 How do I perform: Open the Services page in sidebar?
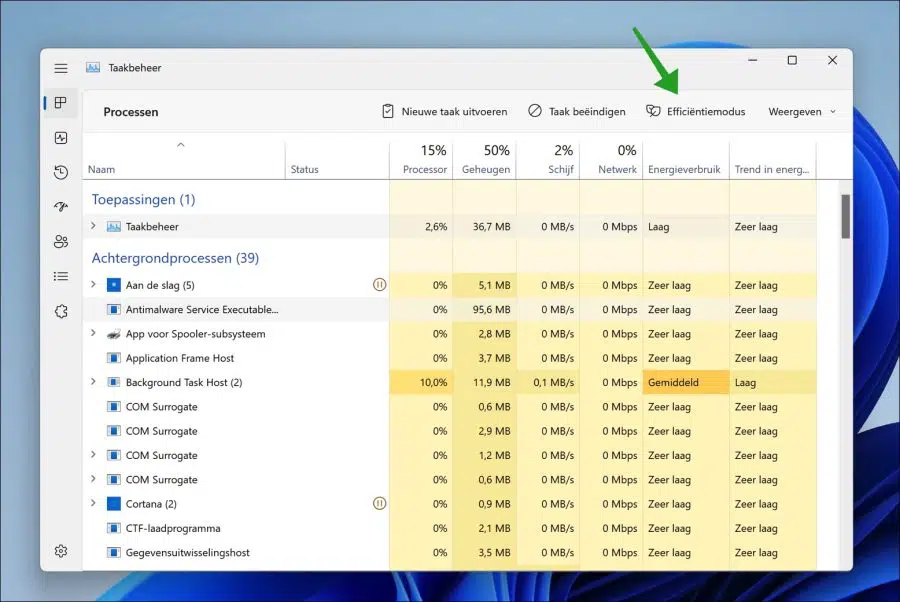tap(61, 311)
